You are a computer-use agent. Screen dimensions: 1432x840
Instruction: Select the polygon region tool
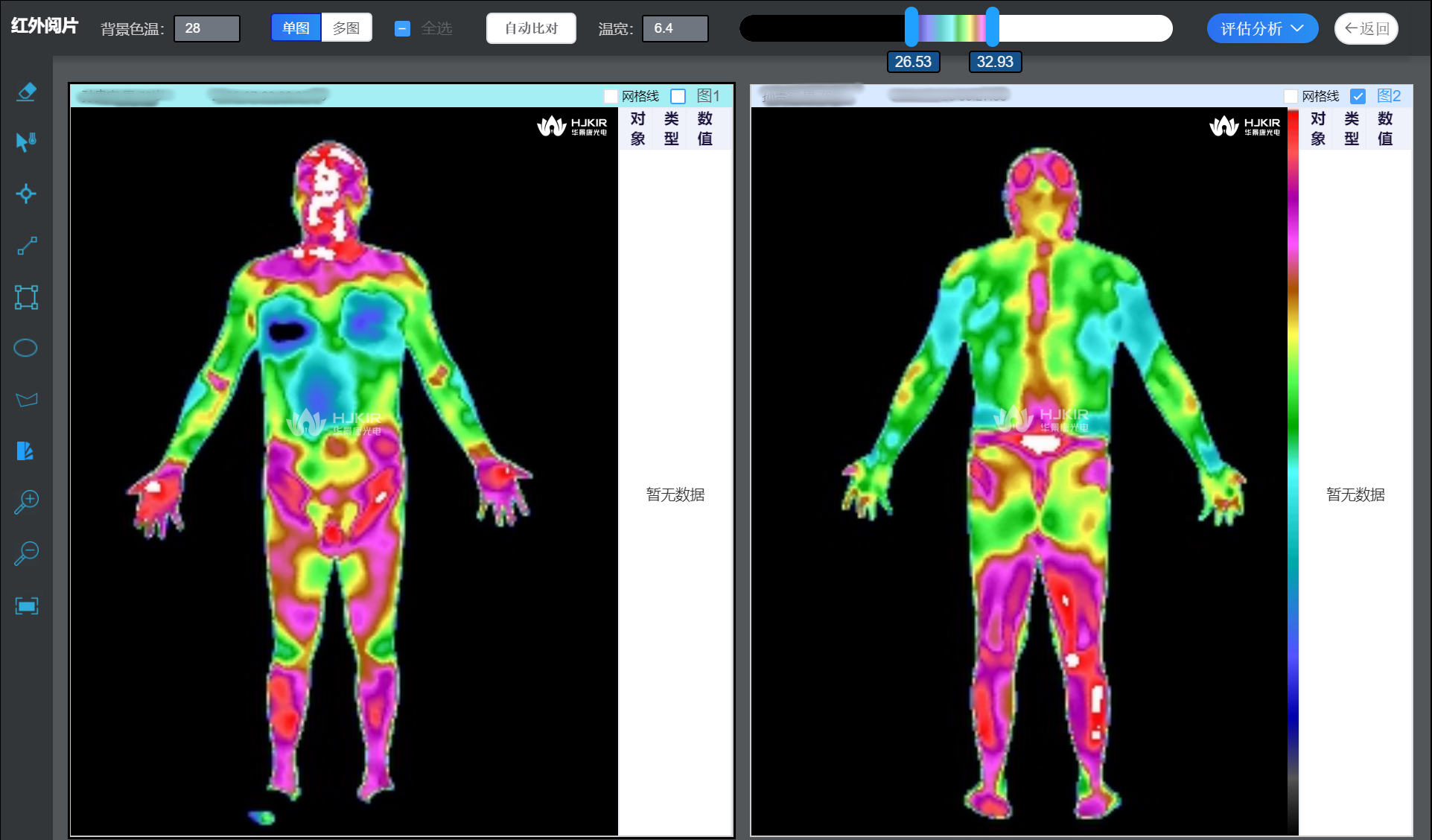pos(27,400)
